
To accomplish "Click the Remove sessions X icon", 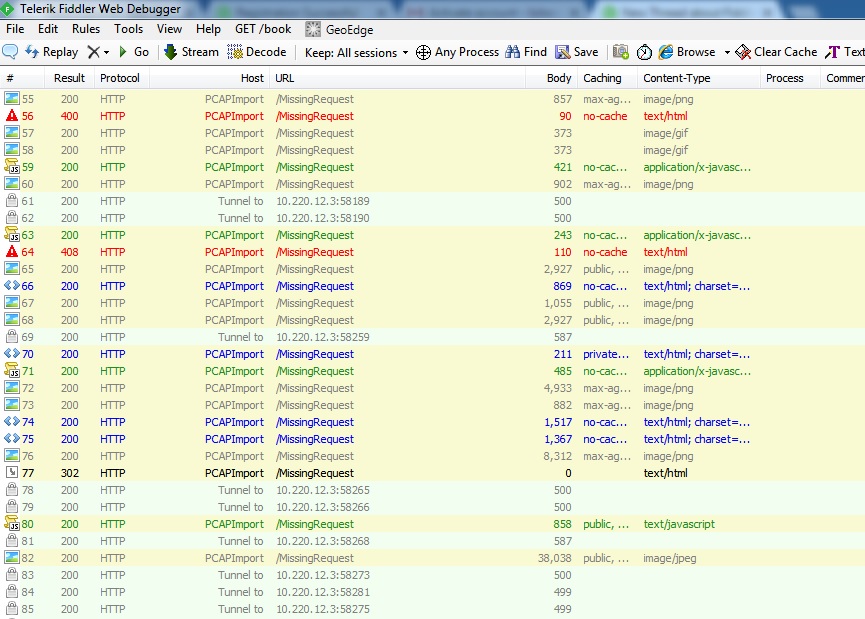I will 93,52.
